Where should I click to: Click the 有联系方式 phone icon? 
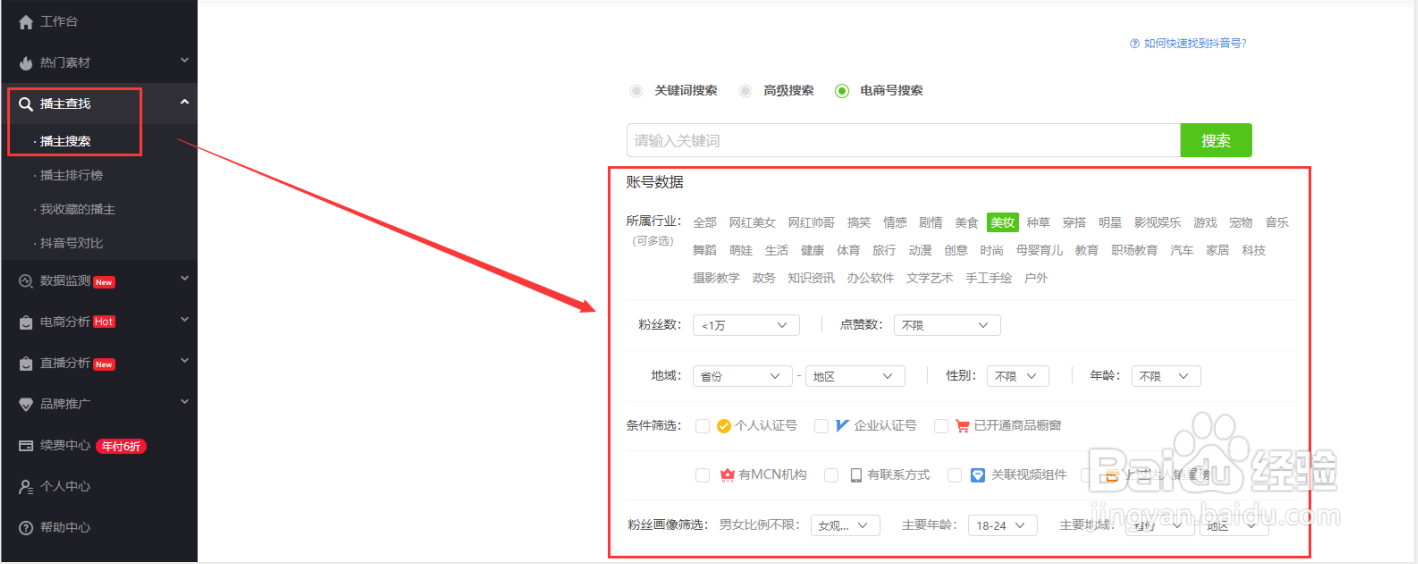coord(856,475)
